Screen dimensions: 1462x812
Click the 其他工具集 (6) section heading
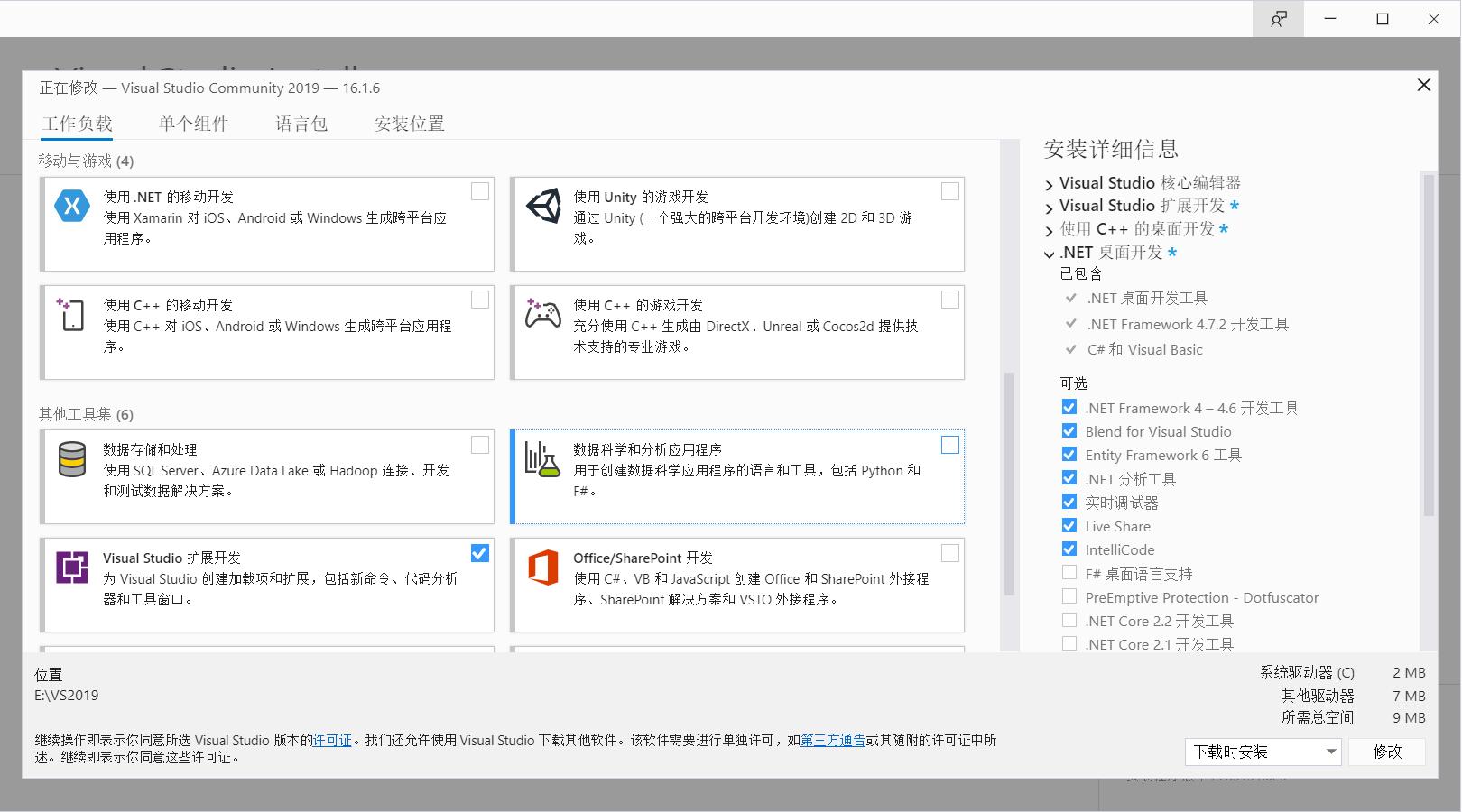86,414
